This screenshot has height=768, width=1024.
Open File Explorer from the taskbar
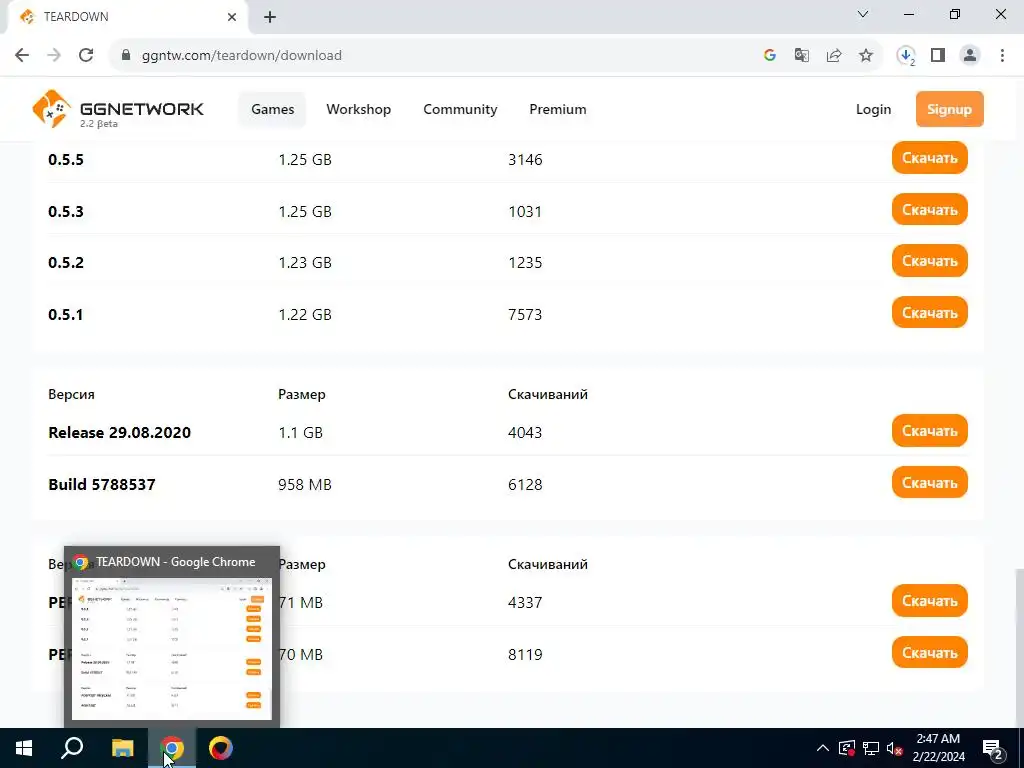122,748
